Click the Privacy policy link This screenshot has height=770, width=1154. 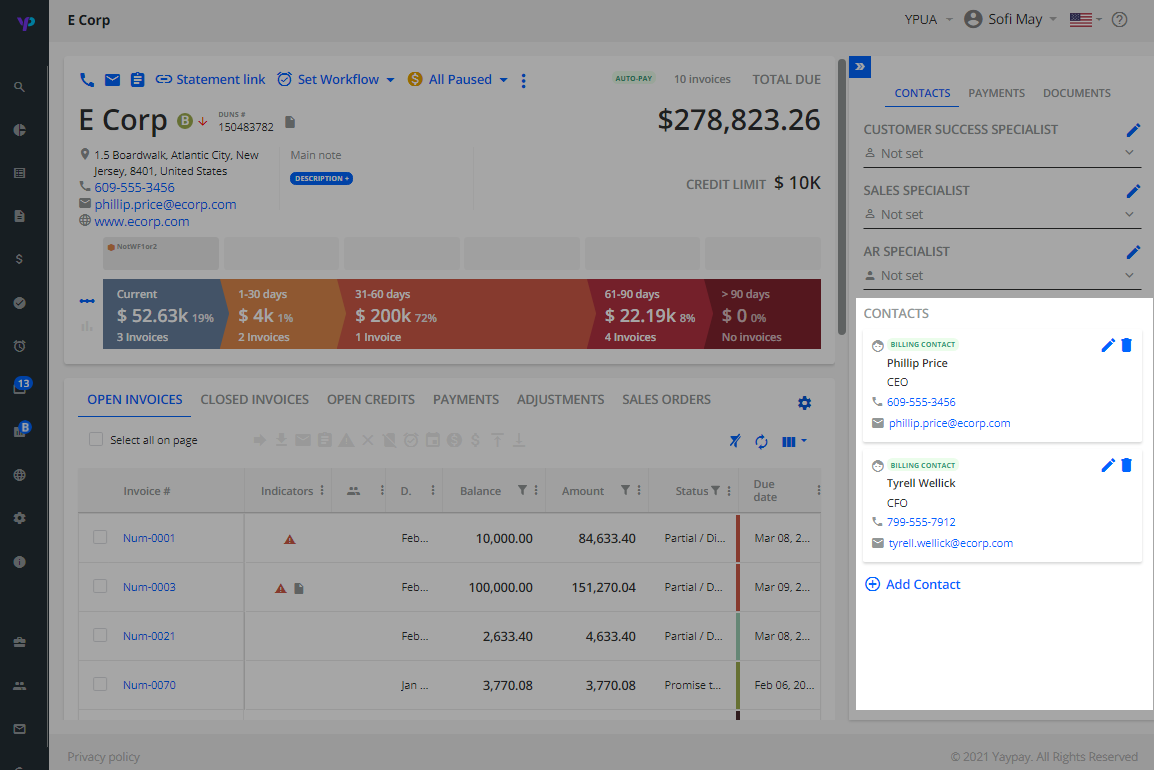(103, 757)
